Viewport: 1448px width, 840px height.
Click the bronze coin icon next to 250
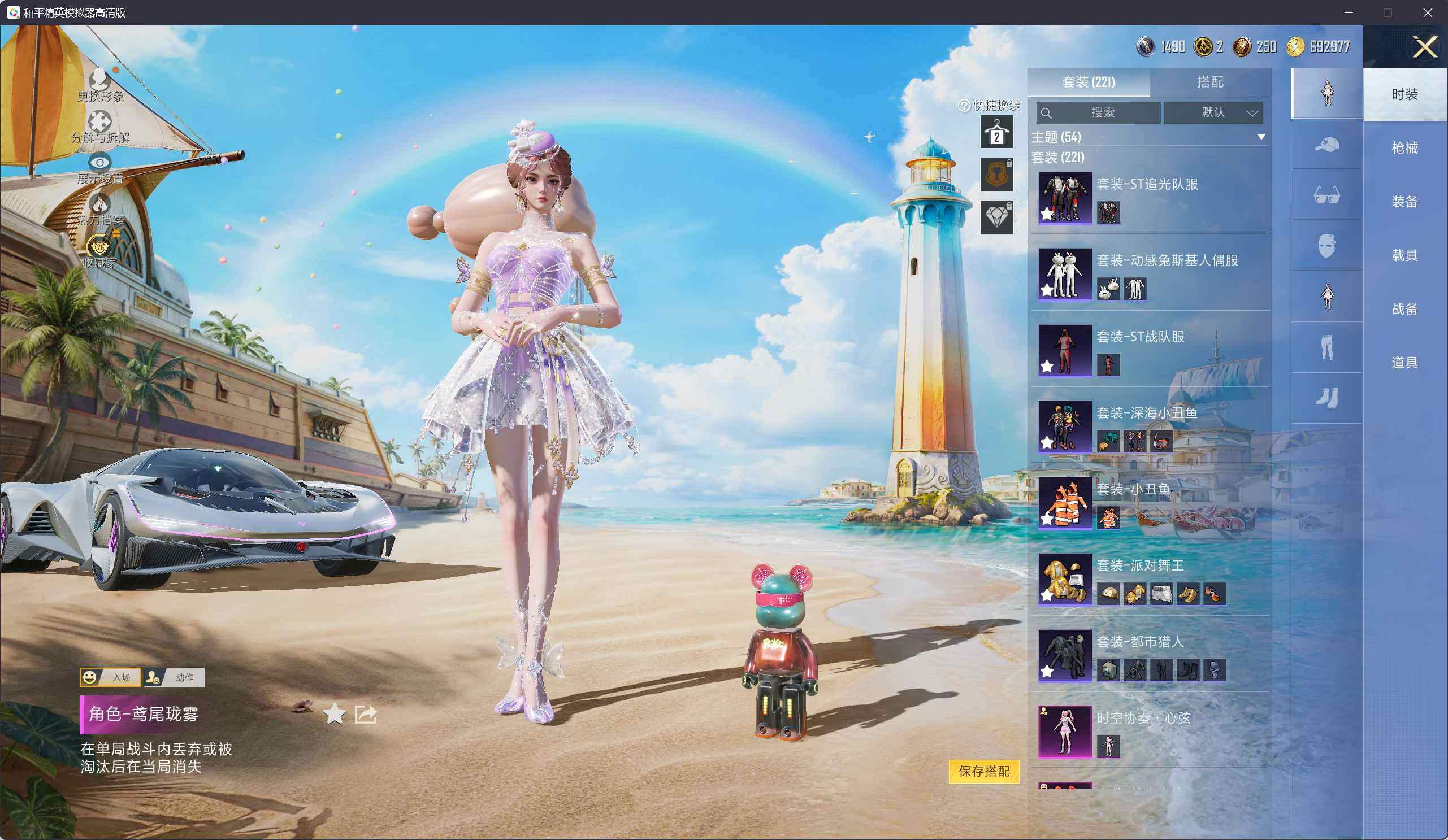coord(1242,46)
